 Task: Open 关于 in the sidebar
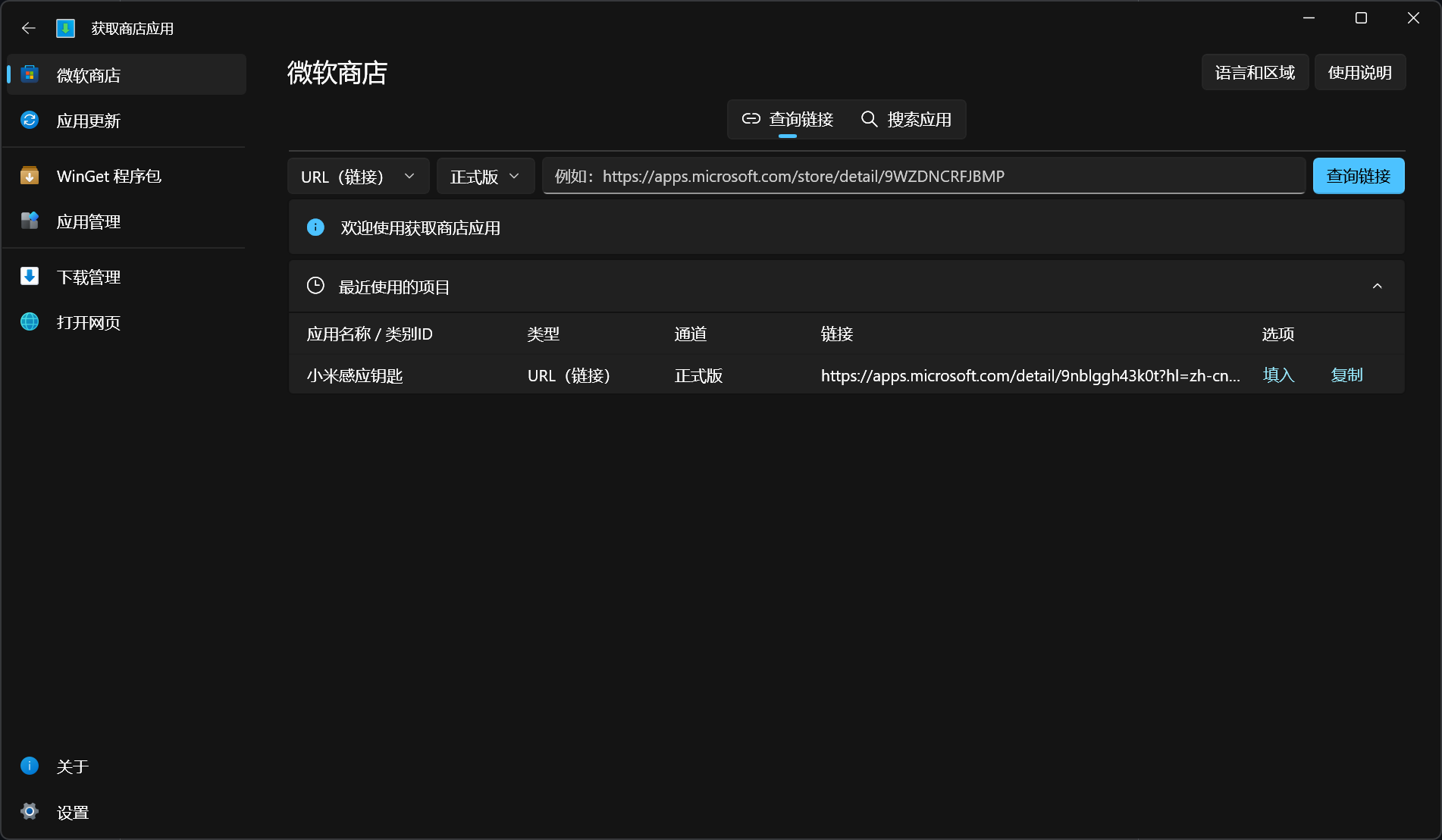[x=127, y=766]
